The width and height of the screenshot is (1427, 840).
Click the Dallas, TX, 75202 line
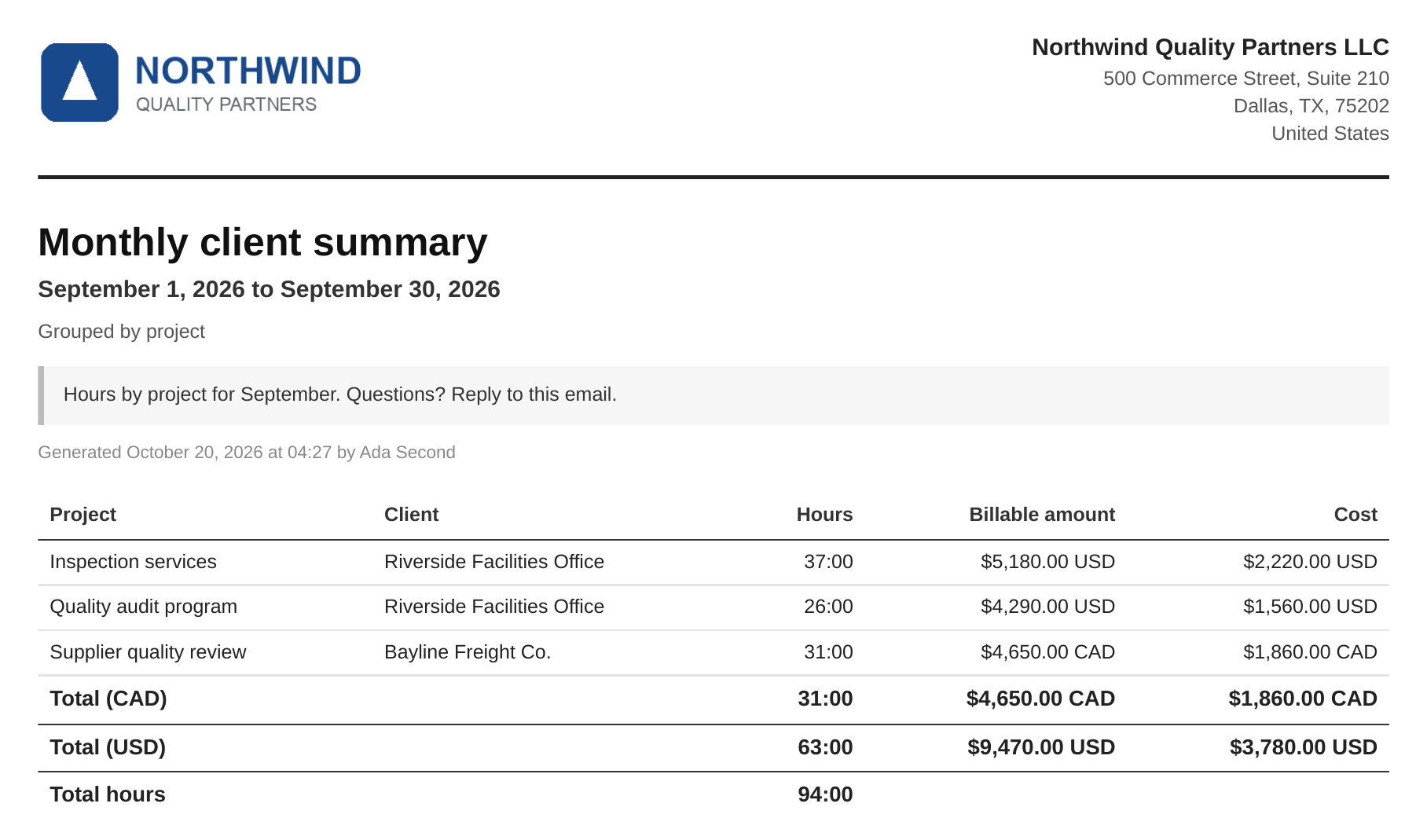(1311, 106)
